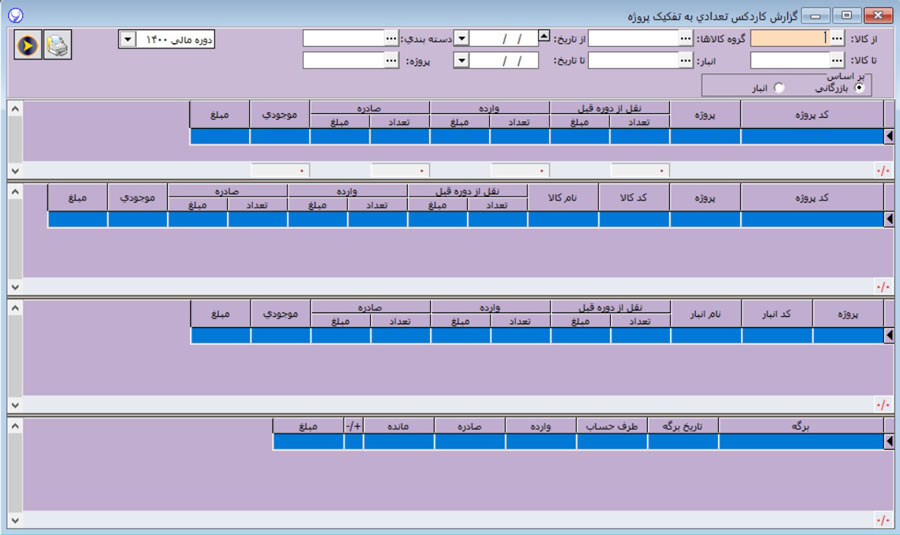Click ellipsis lookup next to انبار field
900x535 pixels.
pos(685,60)
